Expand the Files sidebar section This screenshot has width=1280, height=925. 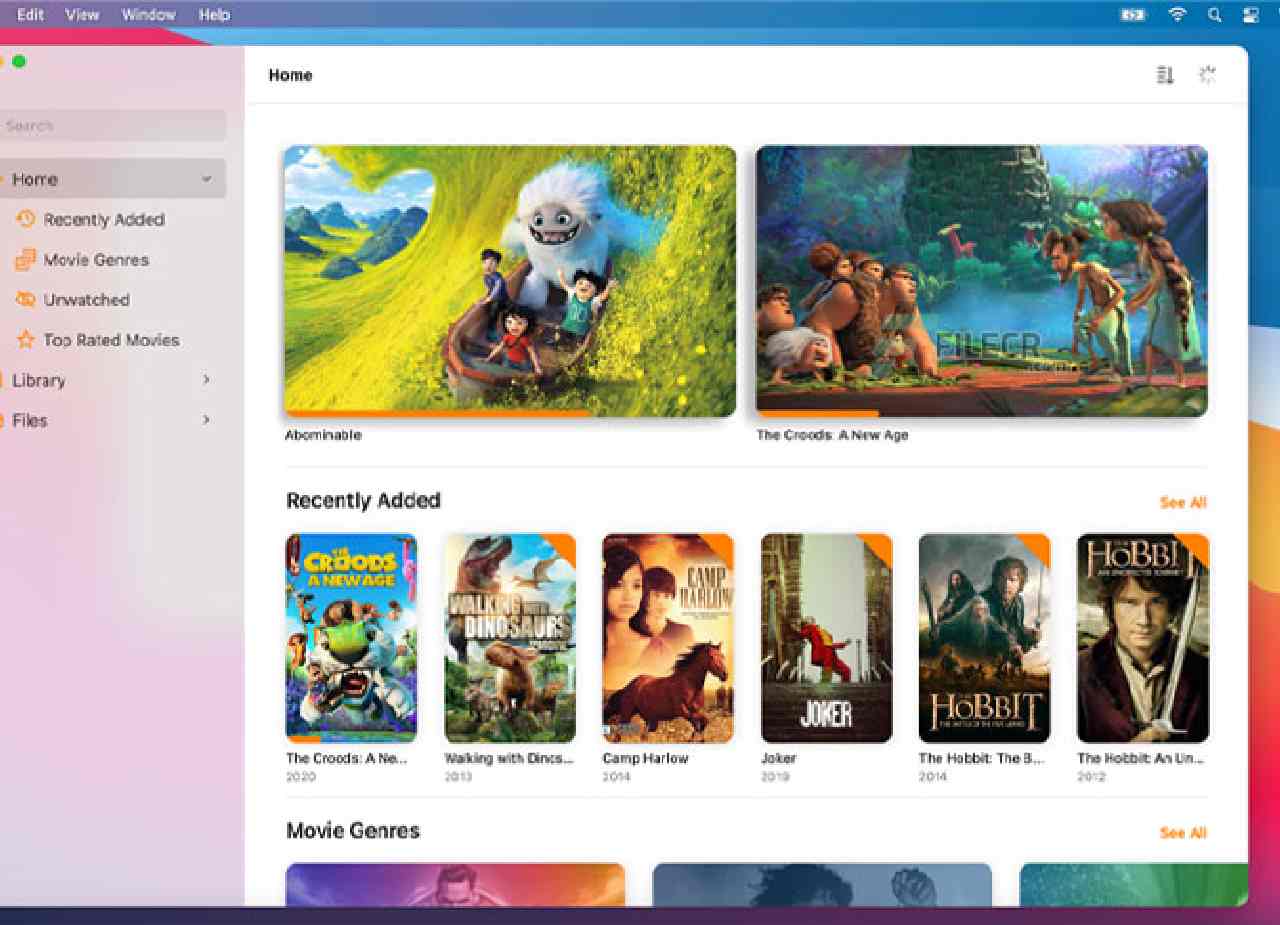tap(206, 420)
